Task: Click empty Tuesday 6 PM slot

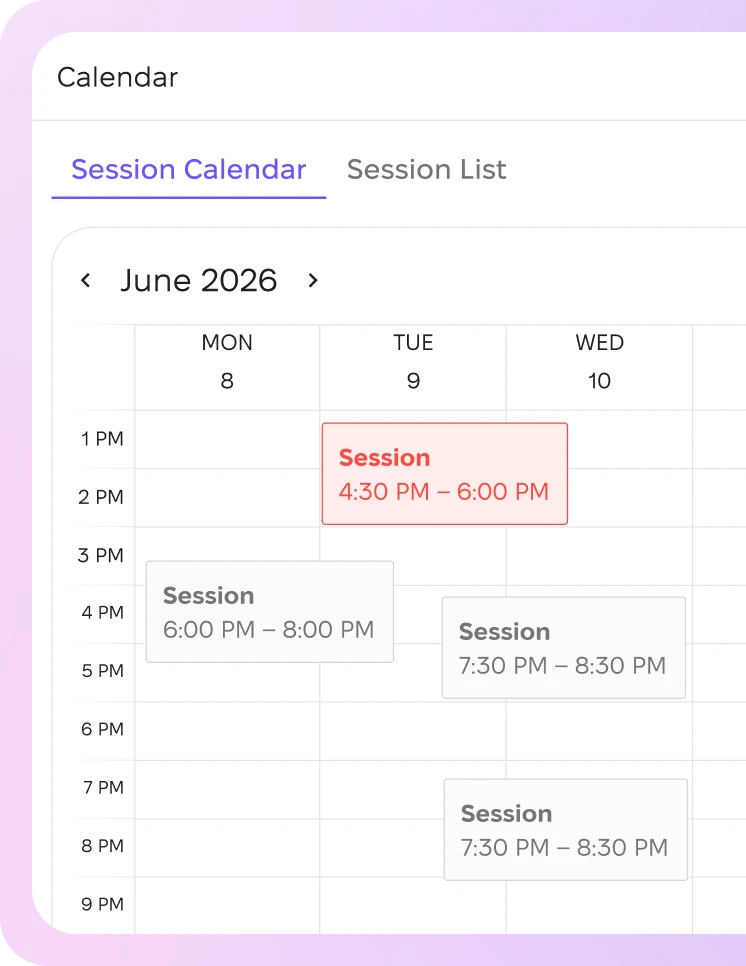Action: point(413,731)
